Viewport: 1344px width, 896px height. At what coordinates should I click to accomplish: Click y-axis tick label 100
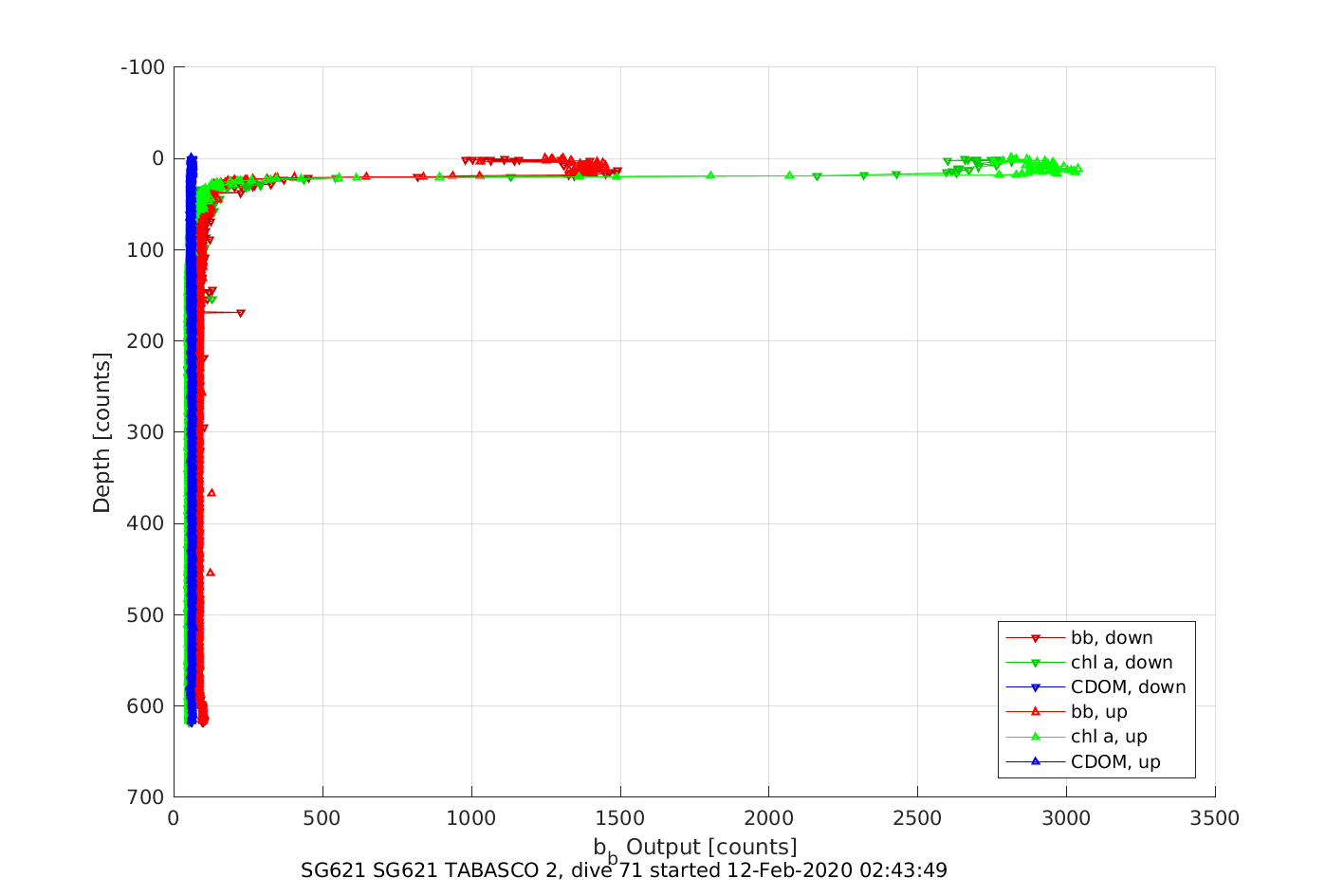coord(146,250)
